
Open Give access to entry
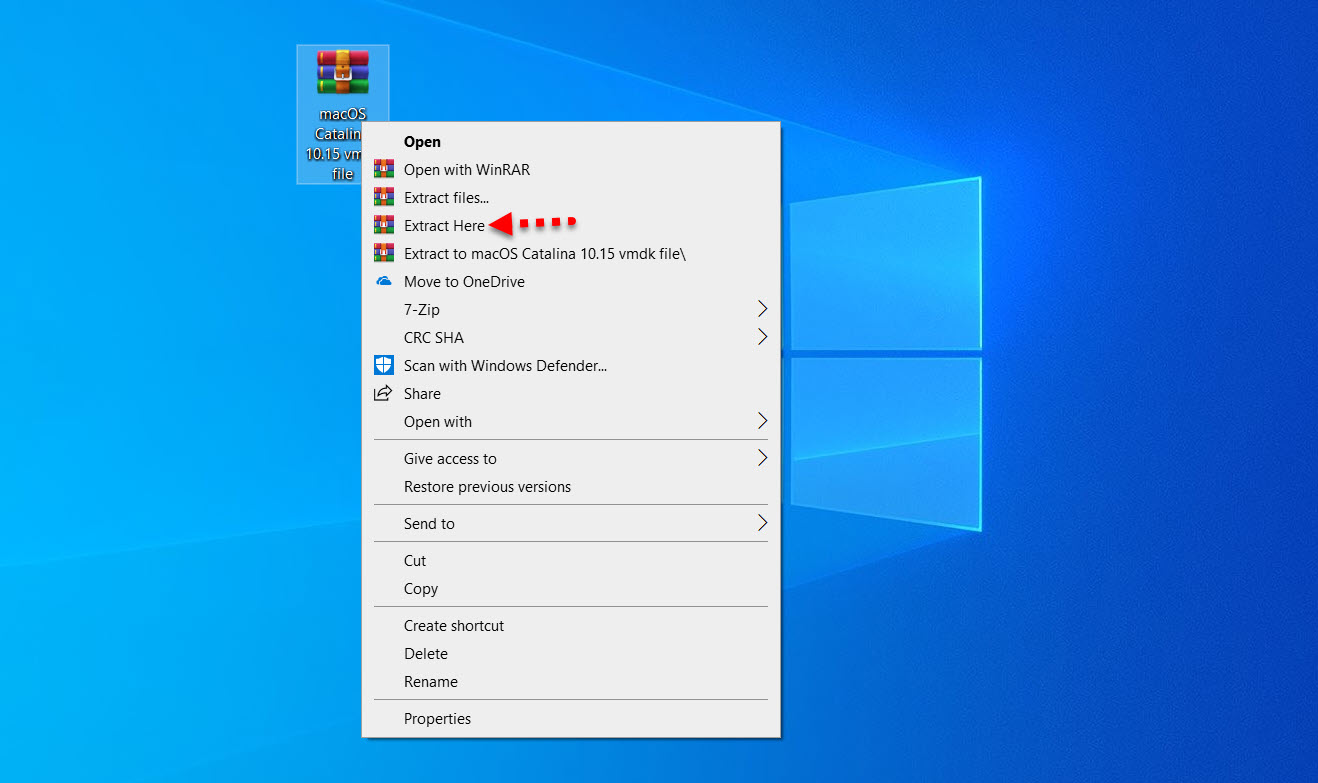pyautogui.click(x=570, y=459)
